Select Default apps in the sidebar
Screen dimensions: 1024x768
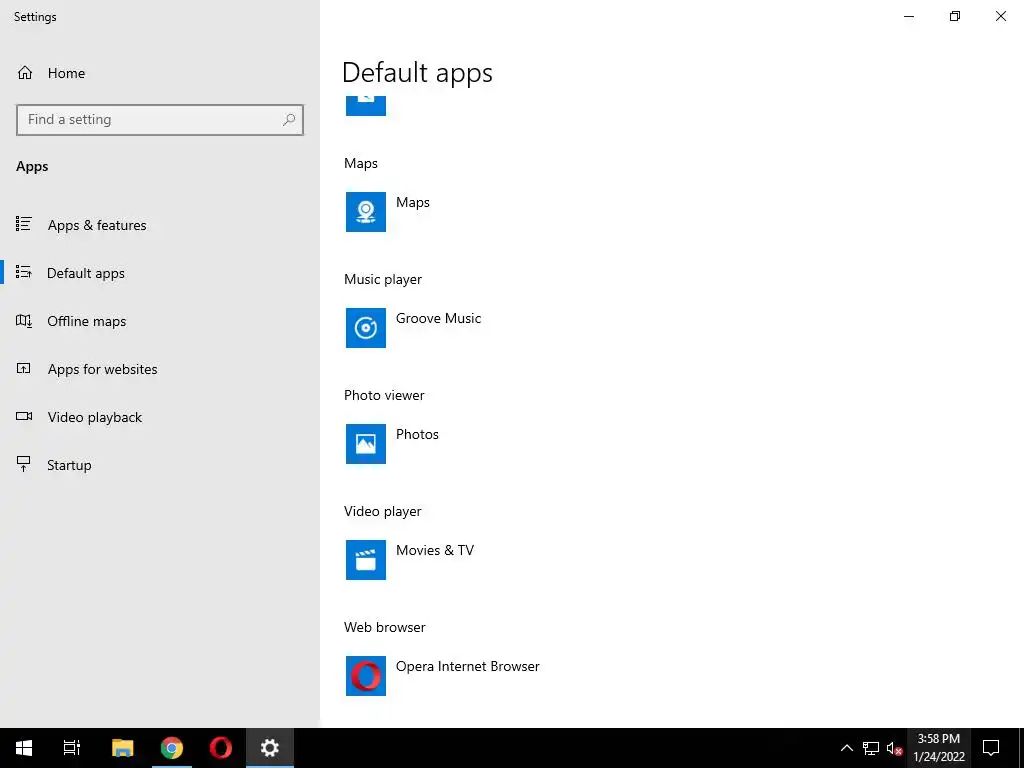click(x=160, y=273)
